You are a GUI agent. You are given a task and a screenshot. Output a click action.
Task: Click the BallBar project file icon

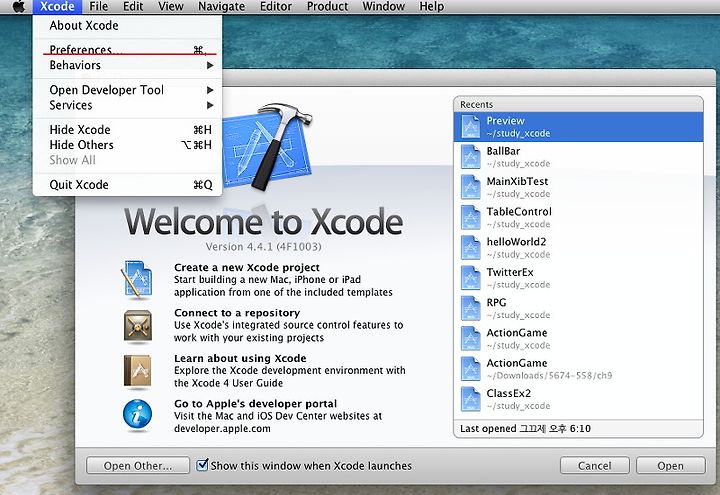coord(471,157)
